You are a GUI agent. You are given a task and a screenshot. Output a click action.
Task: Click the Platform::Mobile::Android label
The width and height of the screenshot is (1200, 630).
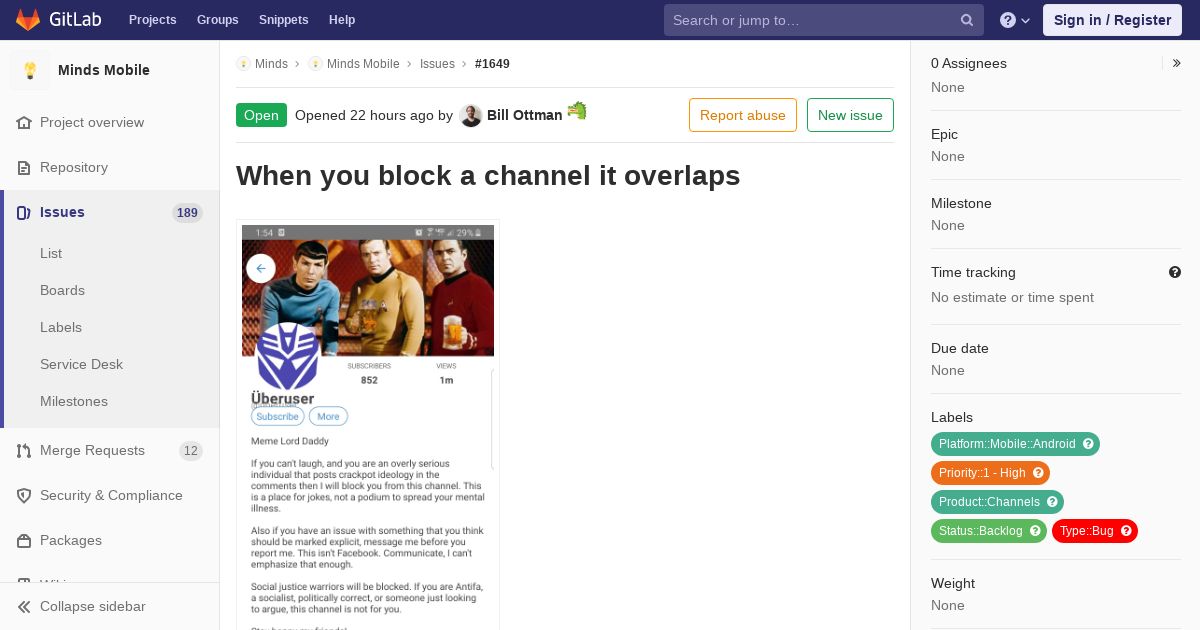pos(1007,444)
